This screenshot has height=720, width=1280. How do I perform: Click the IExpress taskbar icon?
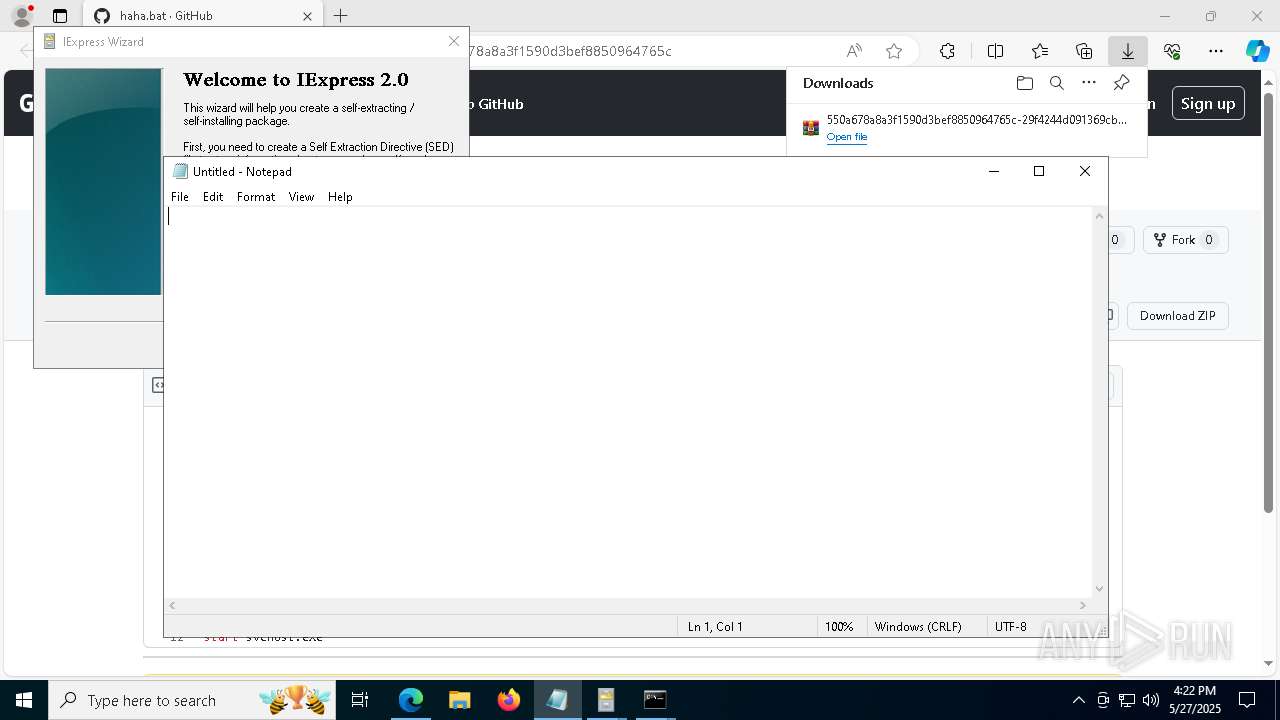tap(606, 700)
